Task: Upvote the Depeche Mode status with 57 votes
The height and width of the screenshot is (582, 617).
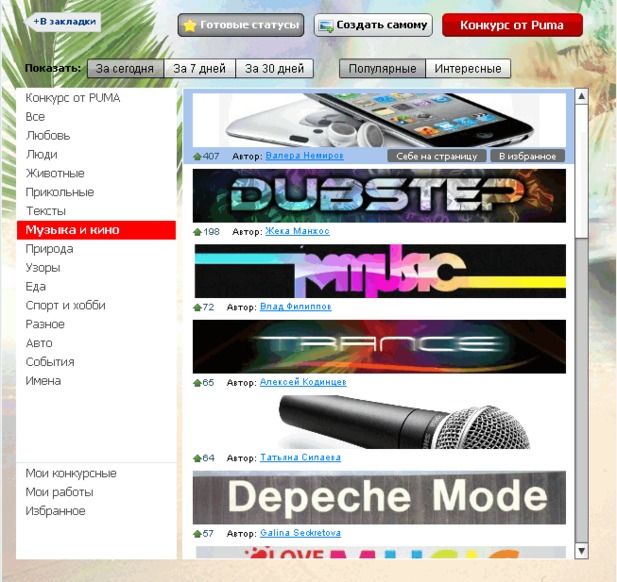Action: pyautogui.click(x=197, y=534)
